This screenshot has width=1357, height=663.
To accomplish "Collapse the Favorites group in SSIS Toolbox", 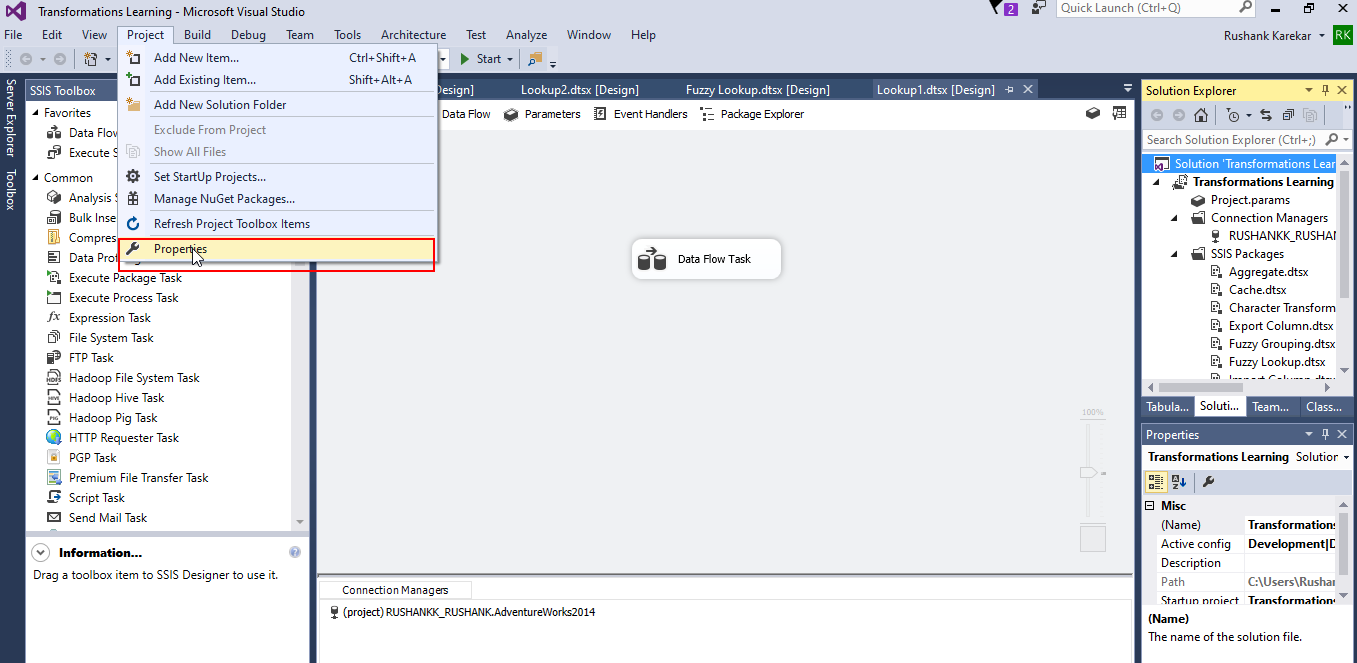I will [x=35, y=113].
